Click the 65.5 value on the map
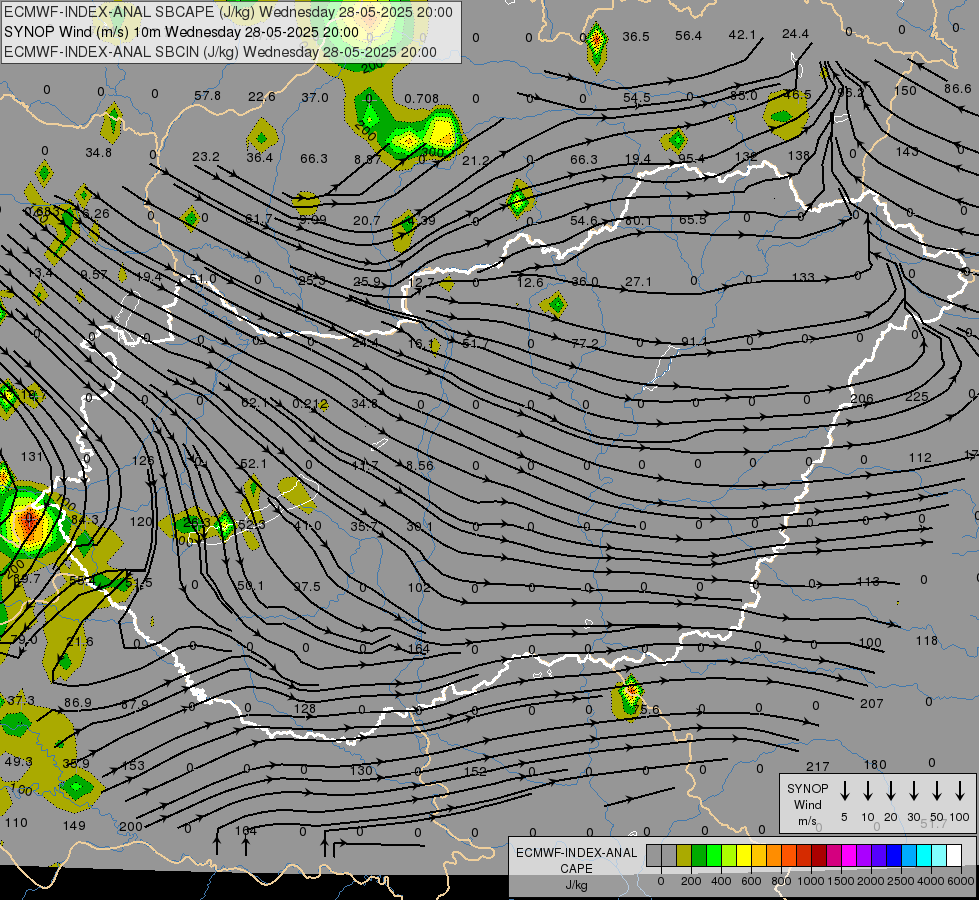The height and width of the screenshot is (900, 979). (x=692, y=220)
